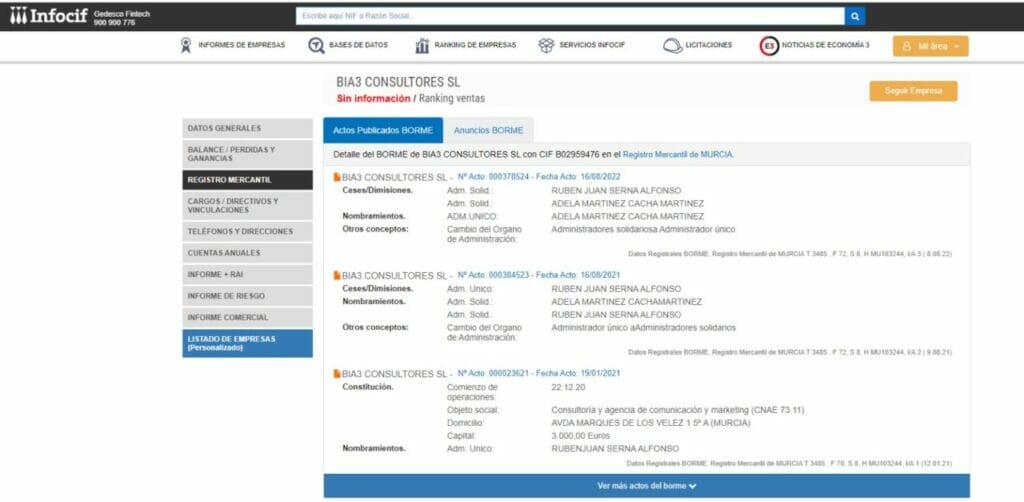Select Listado de Empresas (Personalizado)
Screen dimensions: 1024x502
pos(247,343)
